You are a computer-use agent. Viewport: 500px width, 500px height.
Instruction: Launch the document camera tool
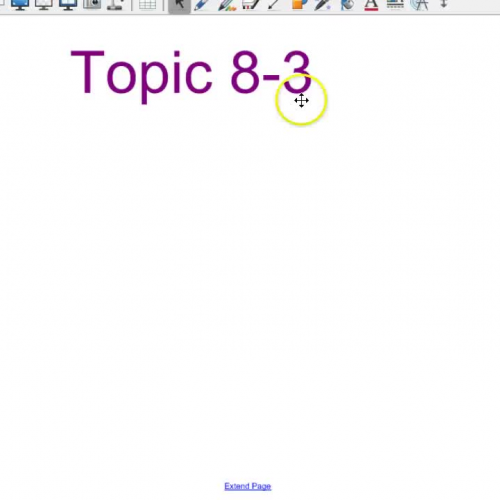115,5
